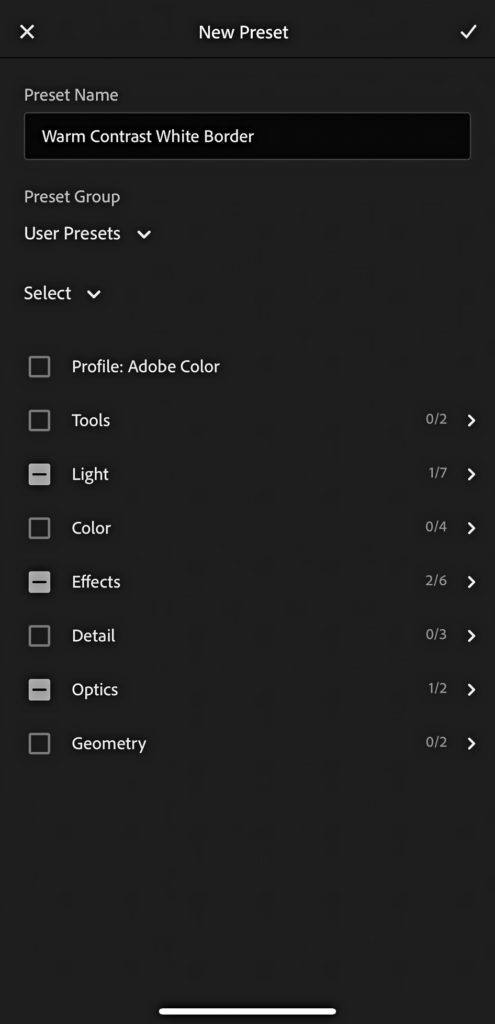Toggle the partially selected Effects checkbox
The width and height of the screenshot is (495, 1024).
tap(39, 582)
